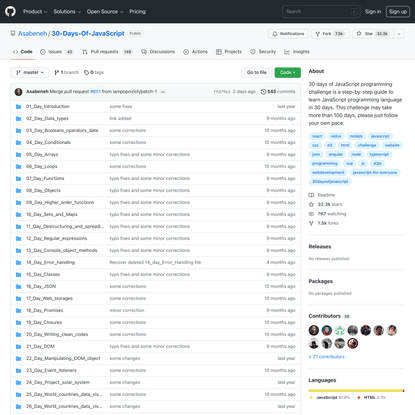View the 545 commits history
The height and width of the screenshot is (415, 415).
click(278, 92)
